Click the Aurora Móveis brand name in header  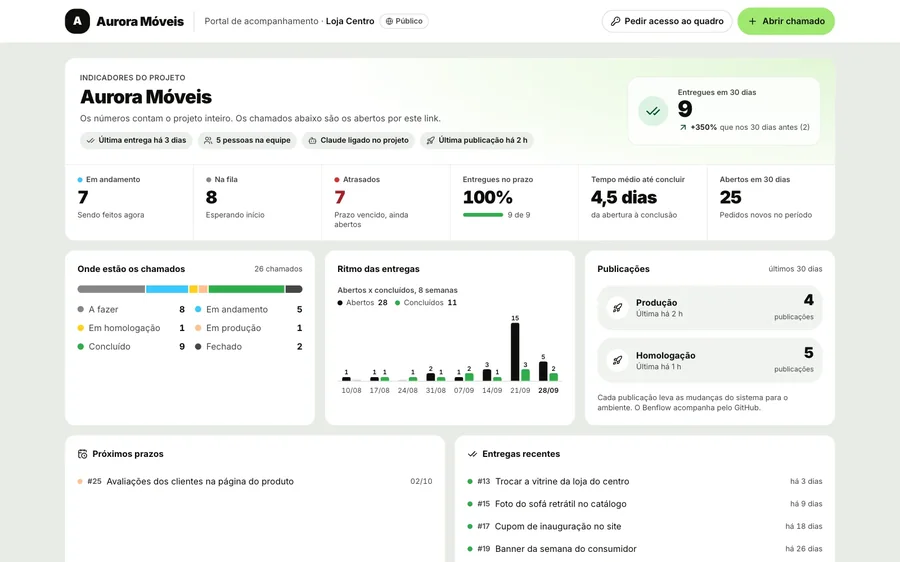[x=140, y=21]
